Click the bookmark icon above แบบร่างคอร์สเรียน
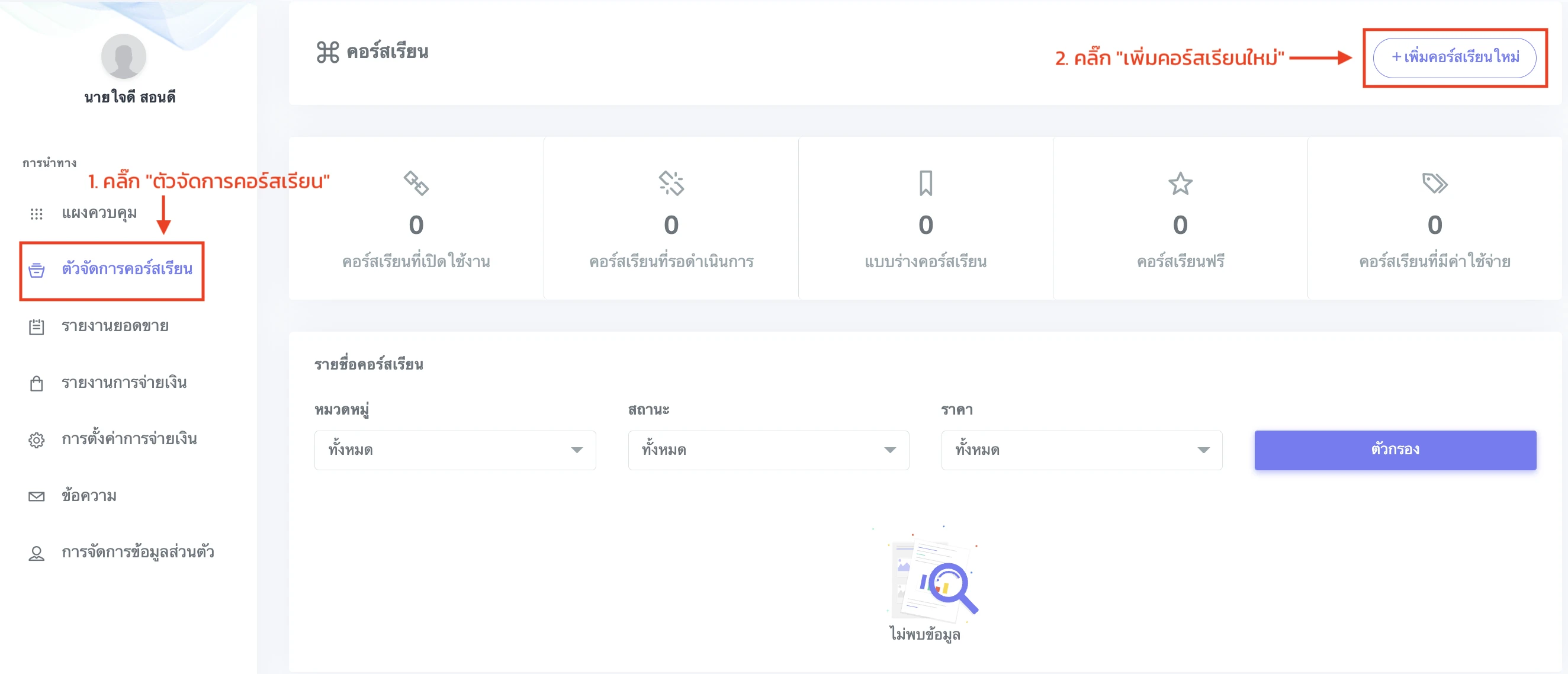This screenshot has height=674, width=1568. (x=925, y=182)
